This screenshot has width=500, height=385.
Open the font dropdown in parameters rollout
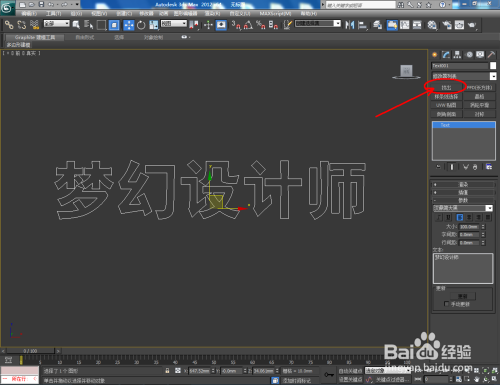pyautogui.click(x=463, y=208)
